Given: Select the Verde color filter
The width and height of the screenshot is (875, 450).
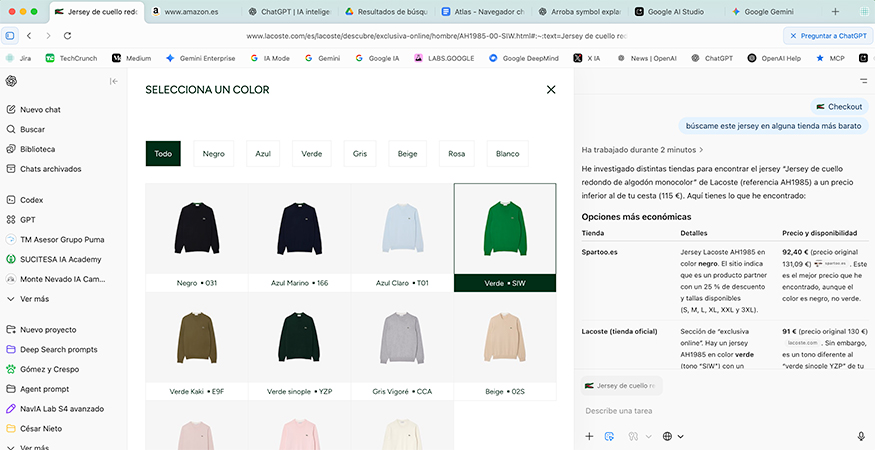Looking at the screenshot, I should point(312,154).
